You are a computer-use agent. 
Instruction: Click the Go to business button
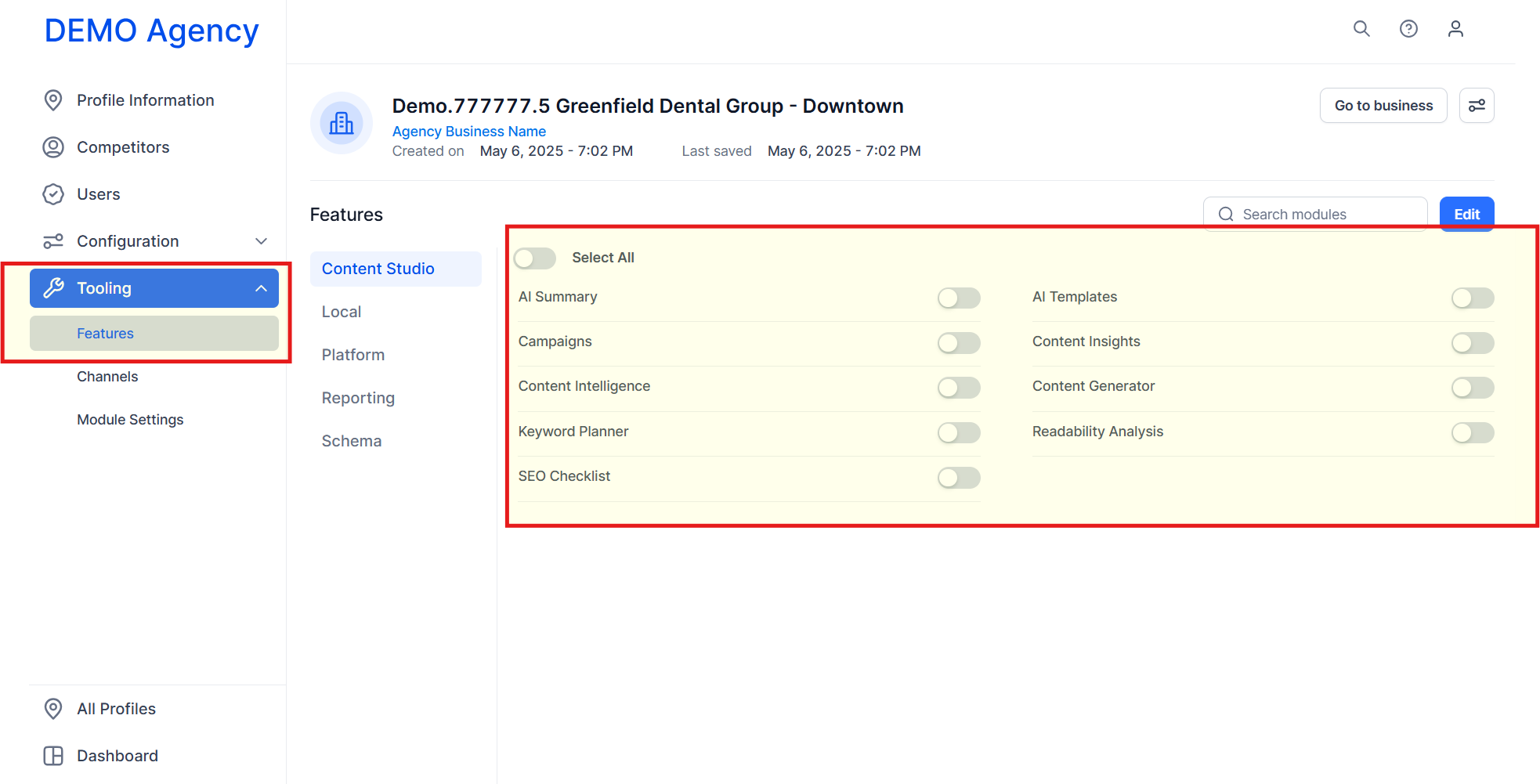(1383, 106)
